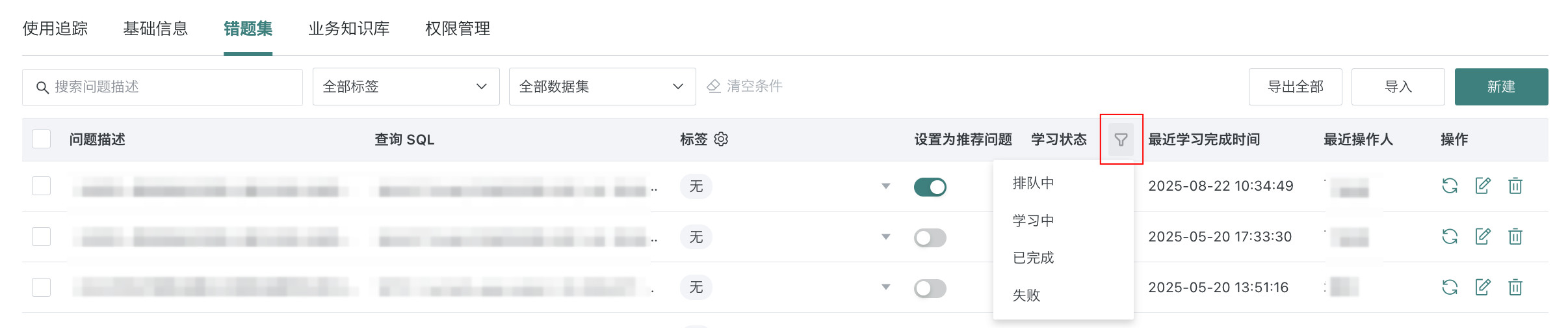The height and width of the screenshot is (328, 1568).
Task: Open tag settings gear next to 标签
Action: 721,139
